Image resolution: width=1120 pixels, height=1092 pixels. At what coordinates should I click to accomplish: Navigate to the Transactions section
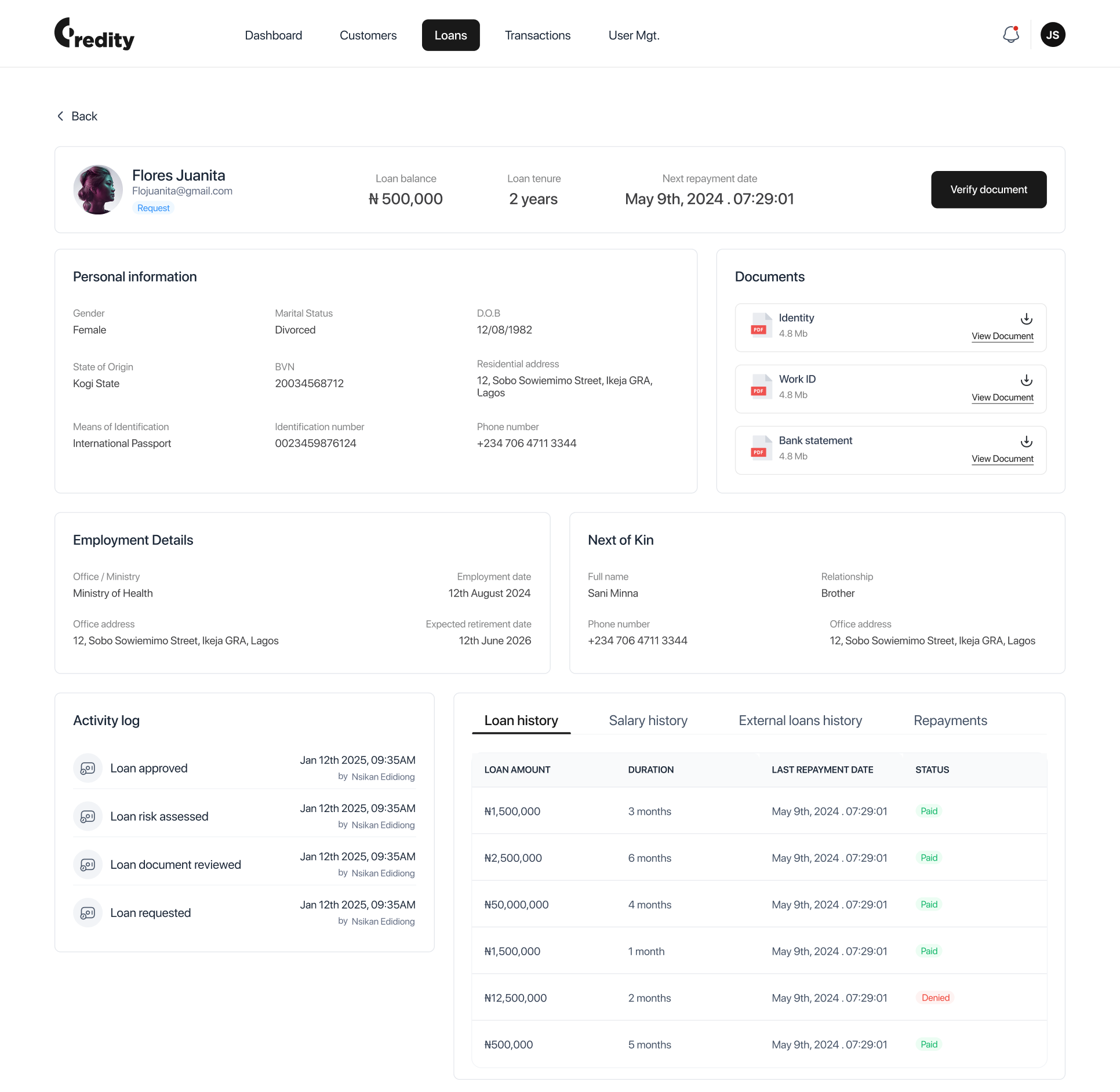tap(537, 35)
